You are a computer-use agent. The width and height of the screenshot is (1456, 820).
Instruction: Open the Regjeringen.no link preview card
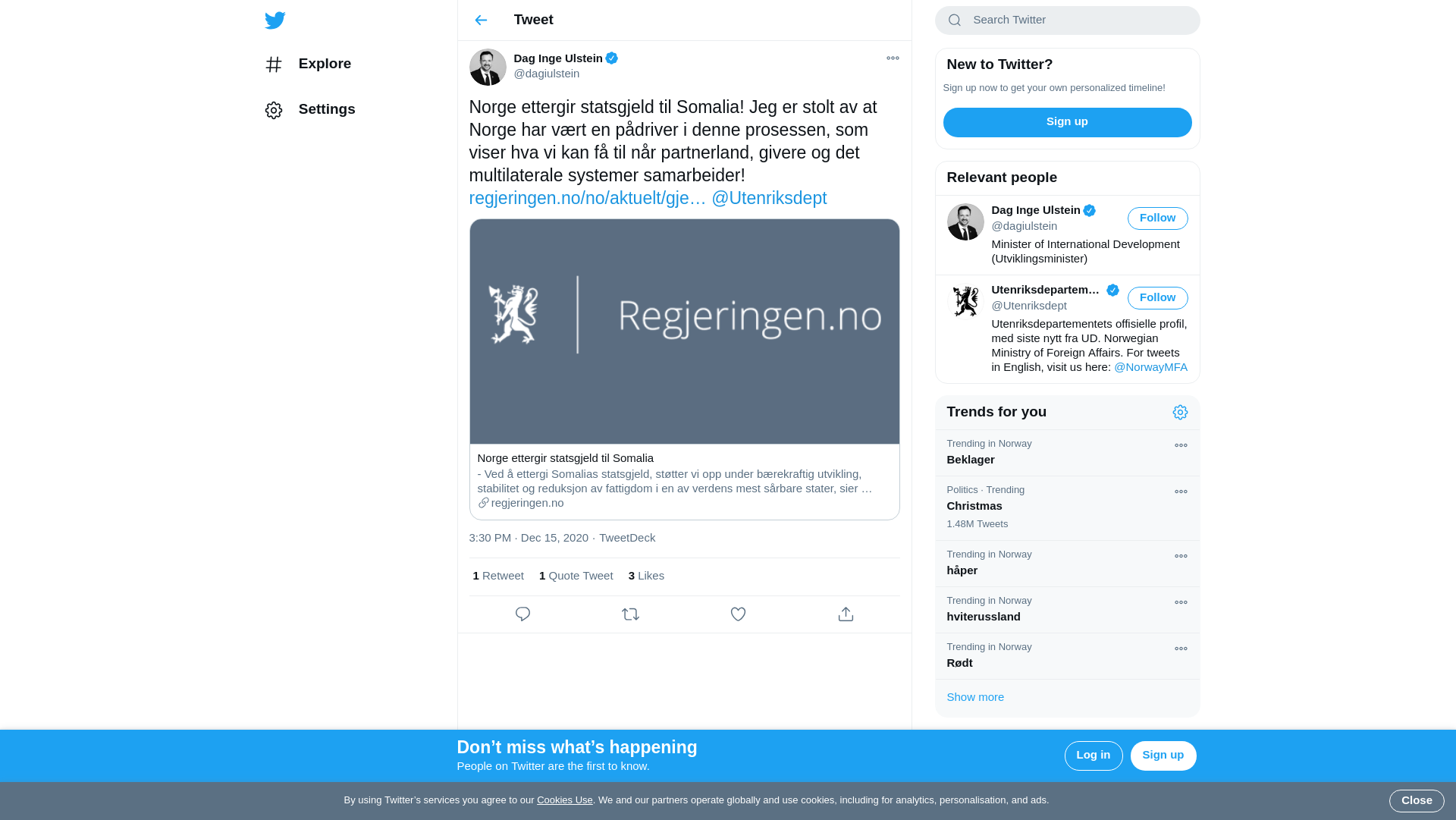point(684,369)
